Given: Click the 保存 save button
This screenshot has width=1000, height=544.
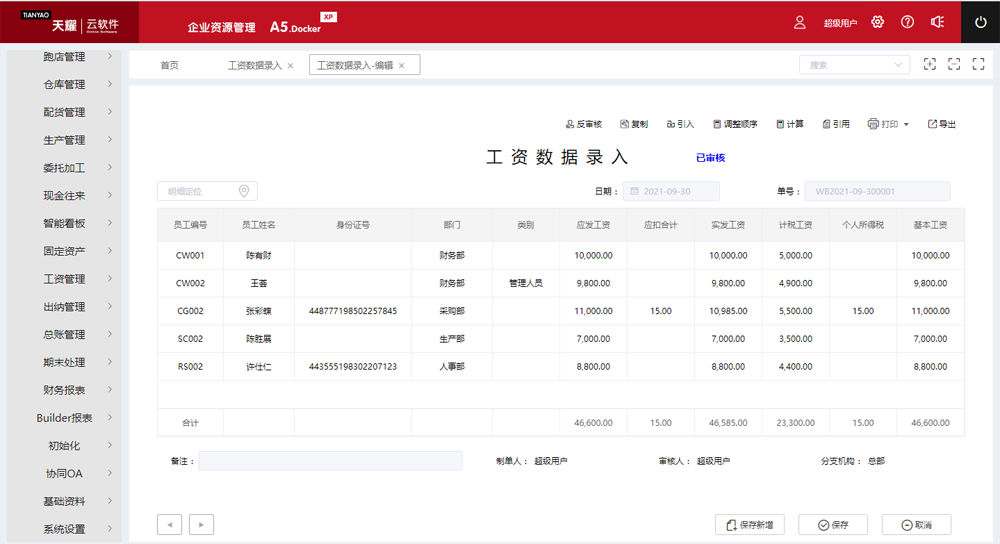Looking at the screenshot, I should click(832, 525).
